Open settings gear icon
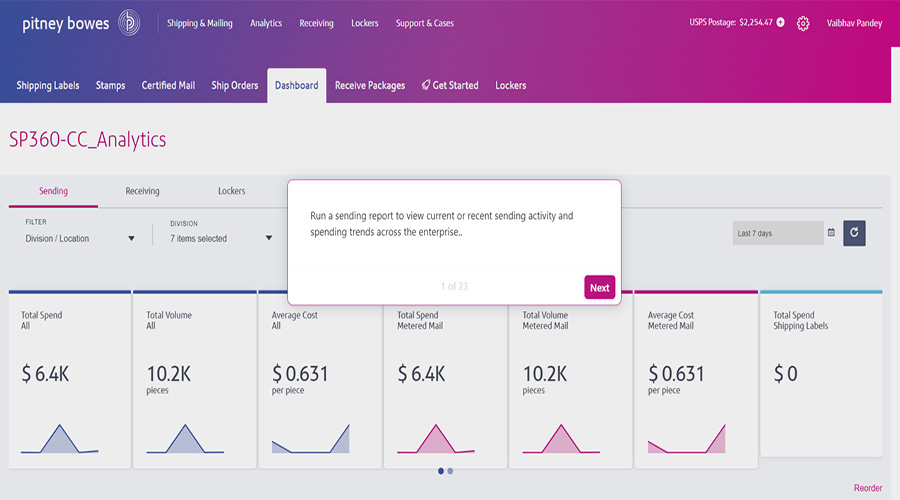This screenshot has width=900, height=500. 803,23
